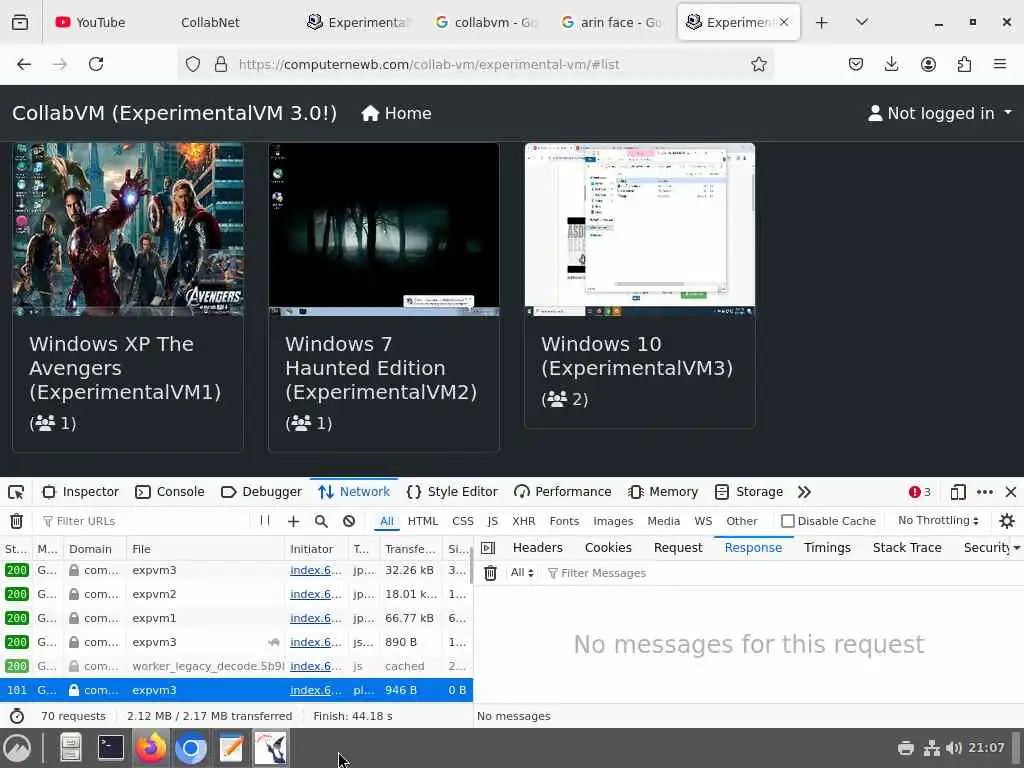Show the error count badge with 3

(x=920, y=492)
